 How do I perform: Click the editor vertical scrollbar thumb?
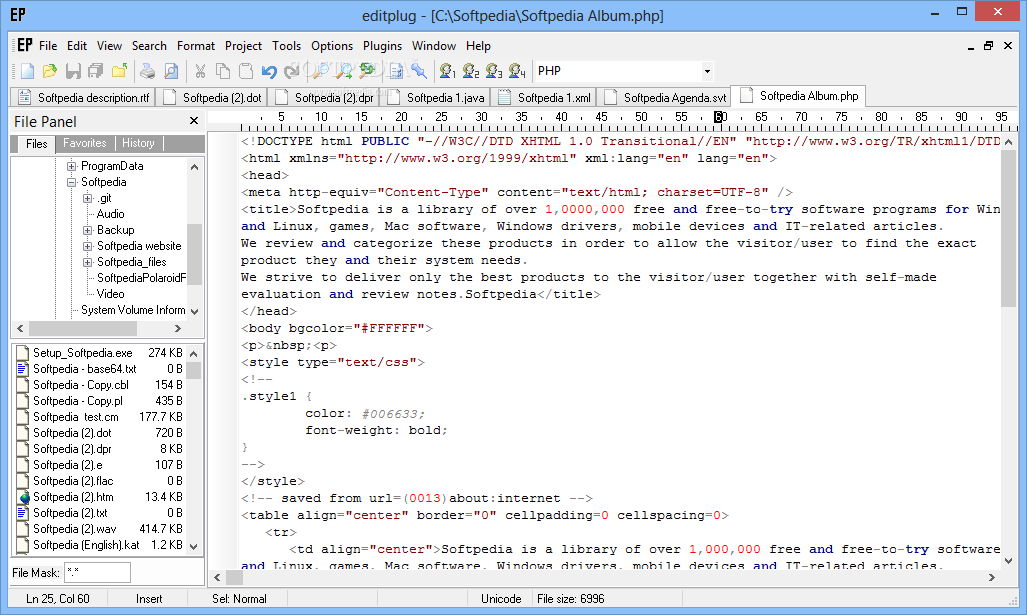click(1008, 228)
